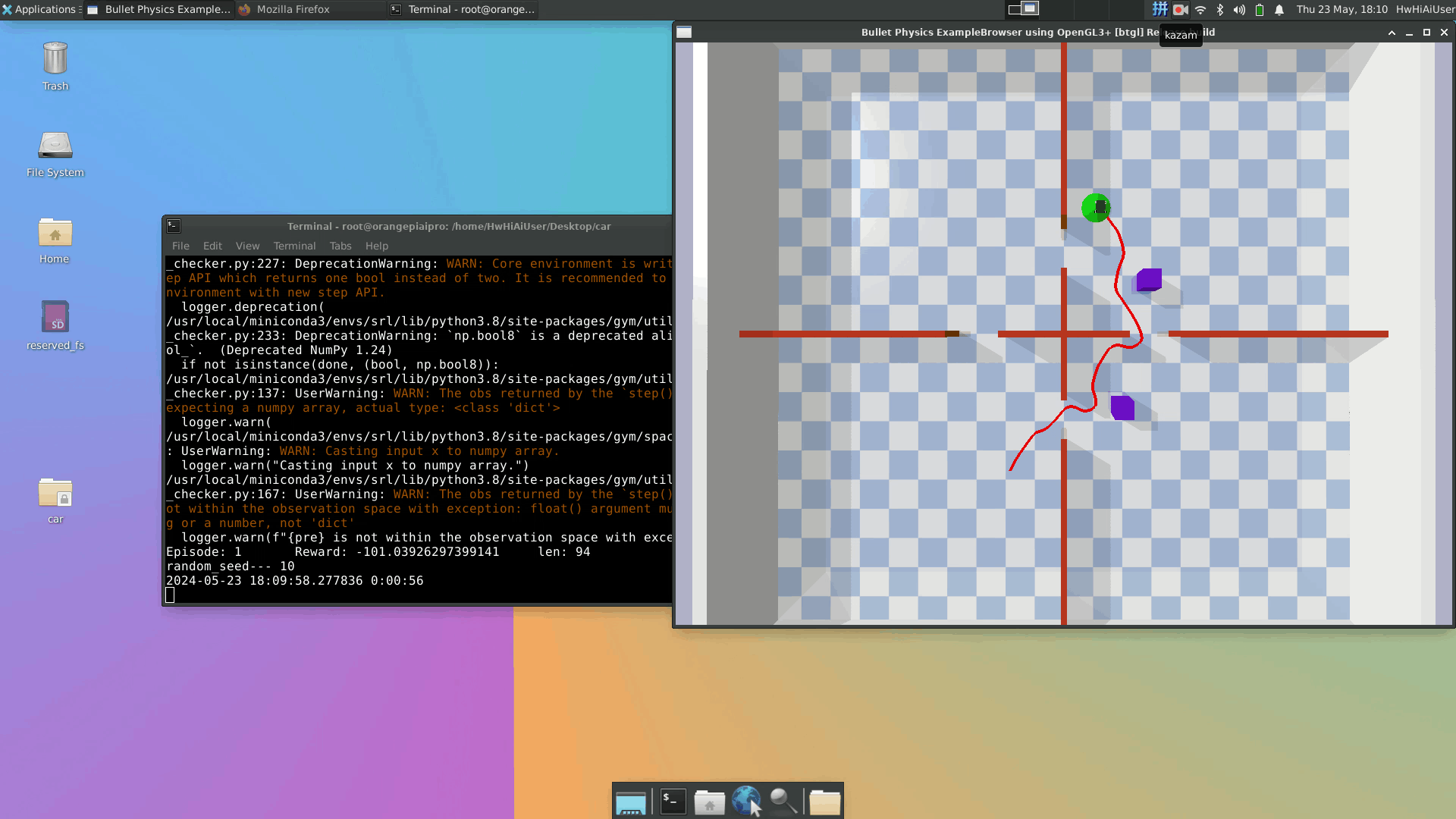
Task: Click the clock showing Thu 23 May
Action: (1341, 9)
